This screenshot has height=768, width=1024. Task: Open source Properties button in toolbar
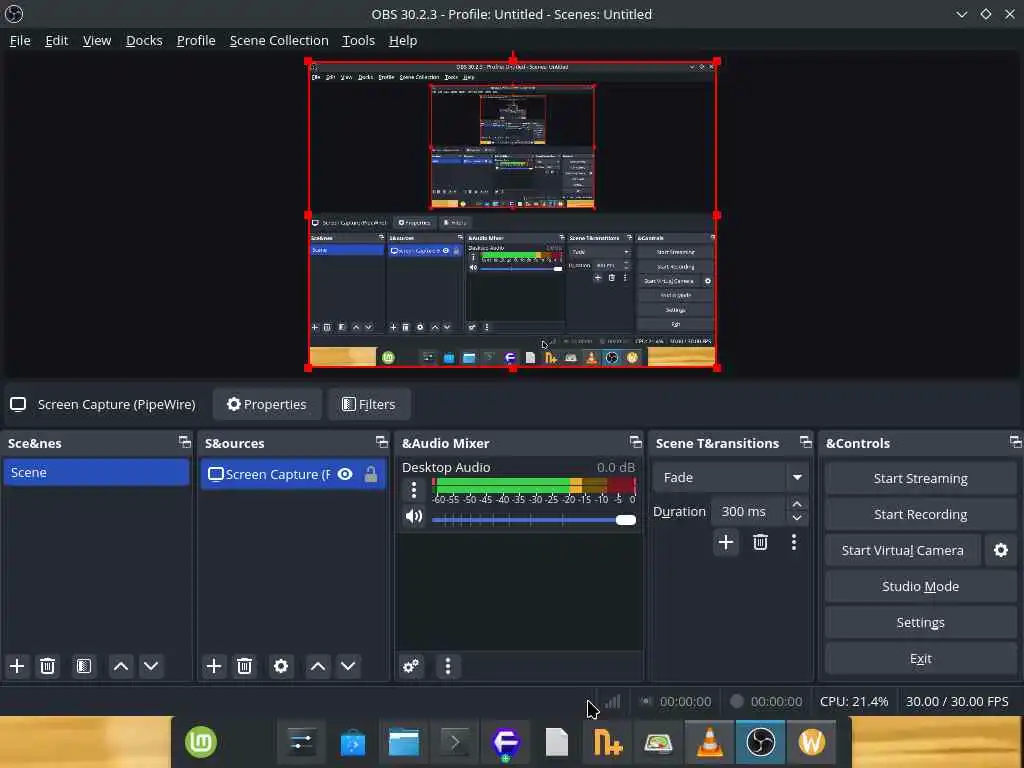(x=266, y=404)
